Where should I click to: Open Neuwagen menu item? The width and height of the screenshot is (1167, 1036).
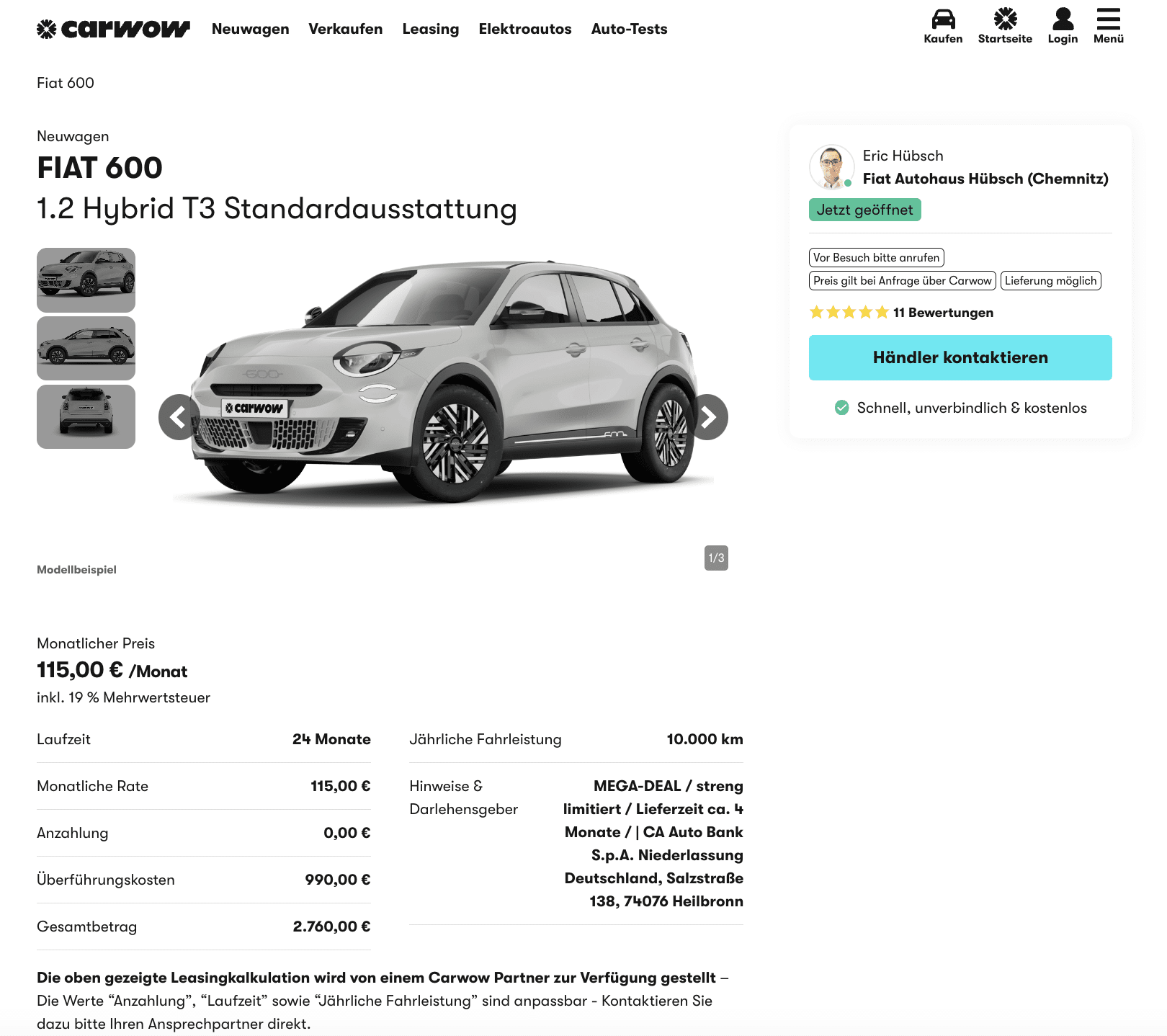click(250, 29)
